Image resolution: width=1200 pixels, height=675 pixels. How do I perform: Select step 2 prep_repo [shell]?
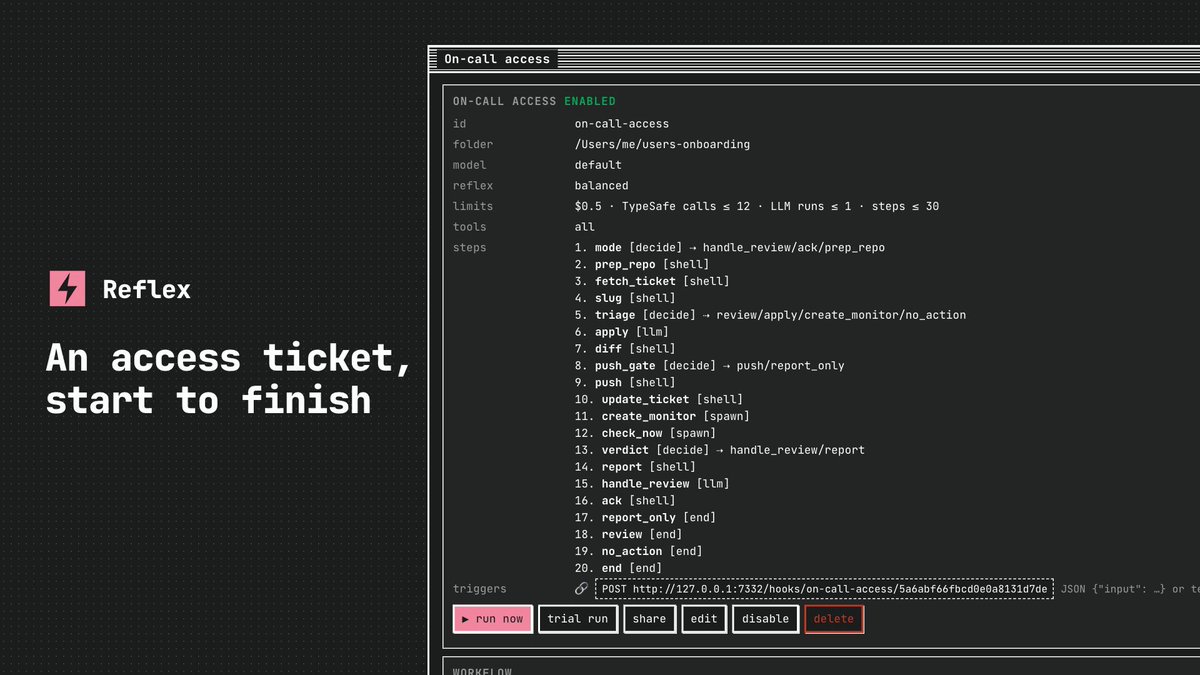point(642,265)
